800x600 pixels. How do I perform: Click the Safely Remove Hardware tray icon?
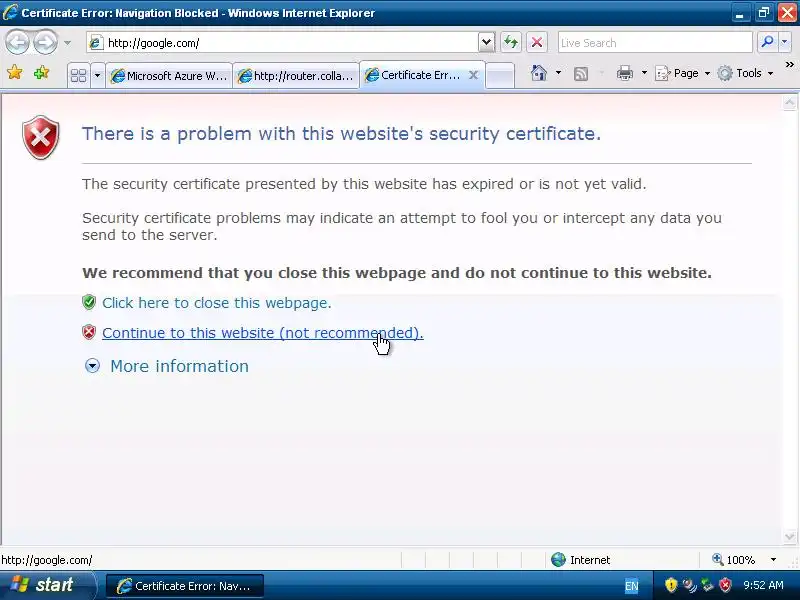[x=708, y=585]
